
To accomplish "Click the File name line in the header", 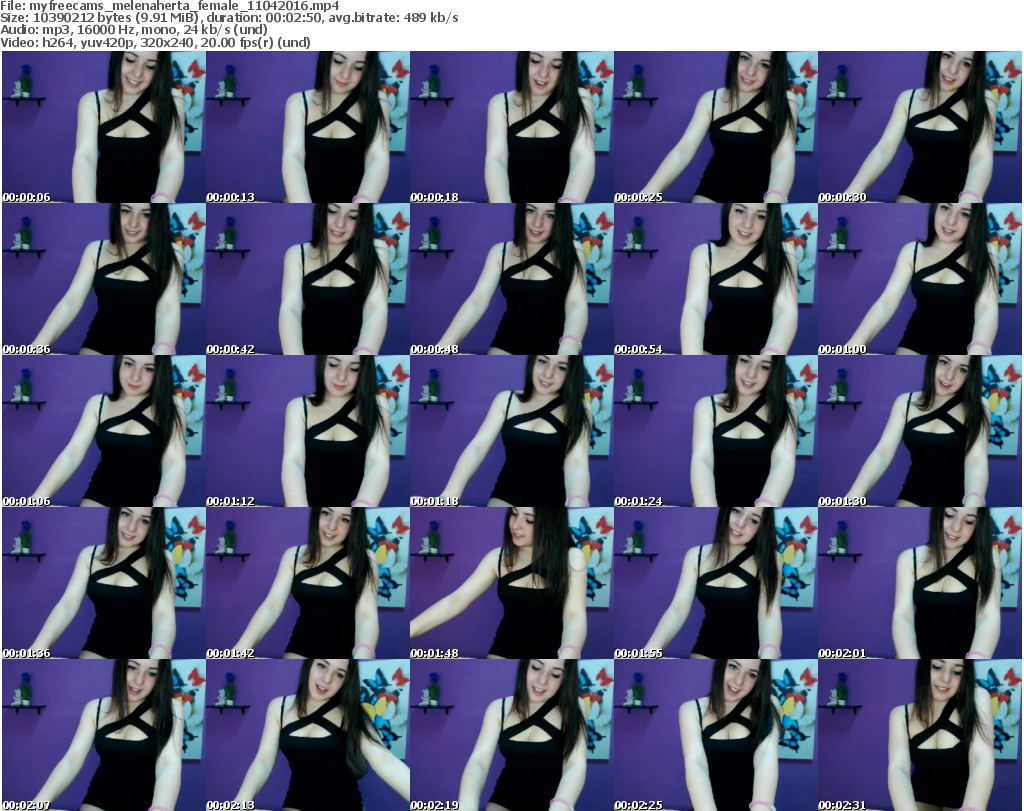I will (170, 6).
